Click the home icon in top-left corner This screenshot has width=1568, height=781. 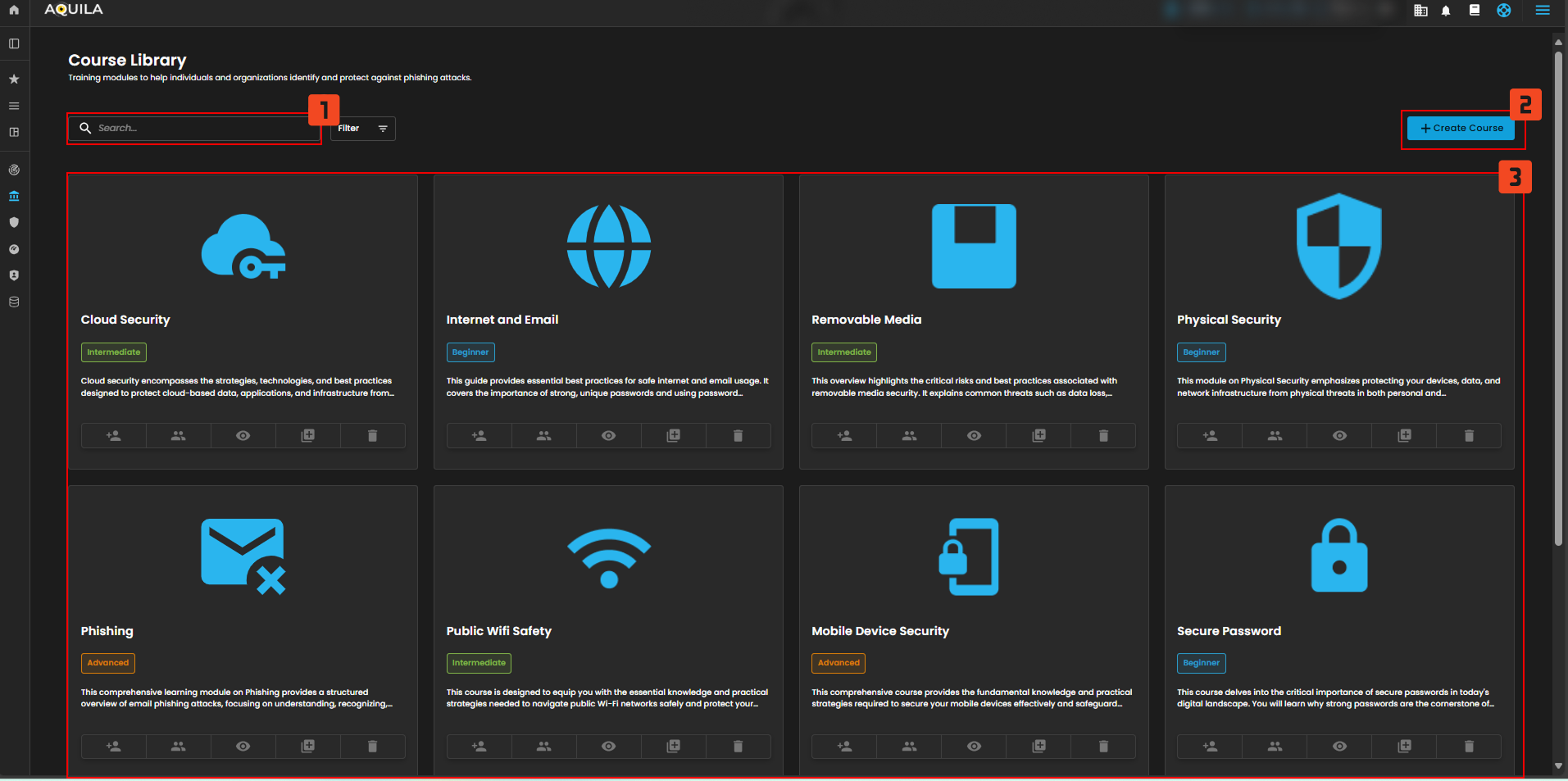click(14, 10)
